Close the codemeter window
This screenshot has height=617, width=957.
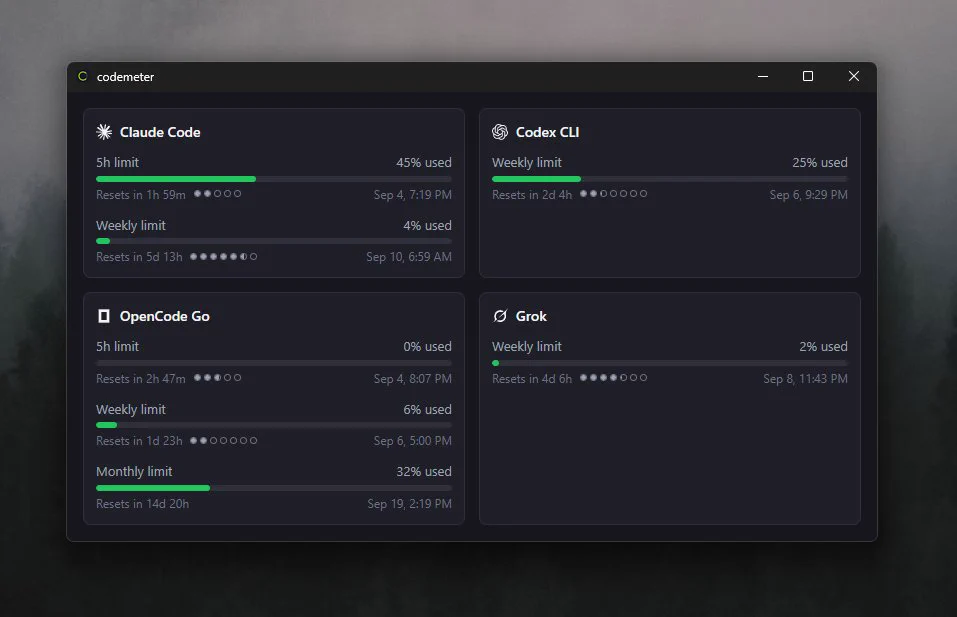(x=854, y=76)
